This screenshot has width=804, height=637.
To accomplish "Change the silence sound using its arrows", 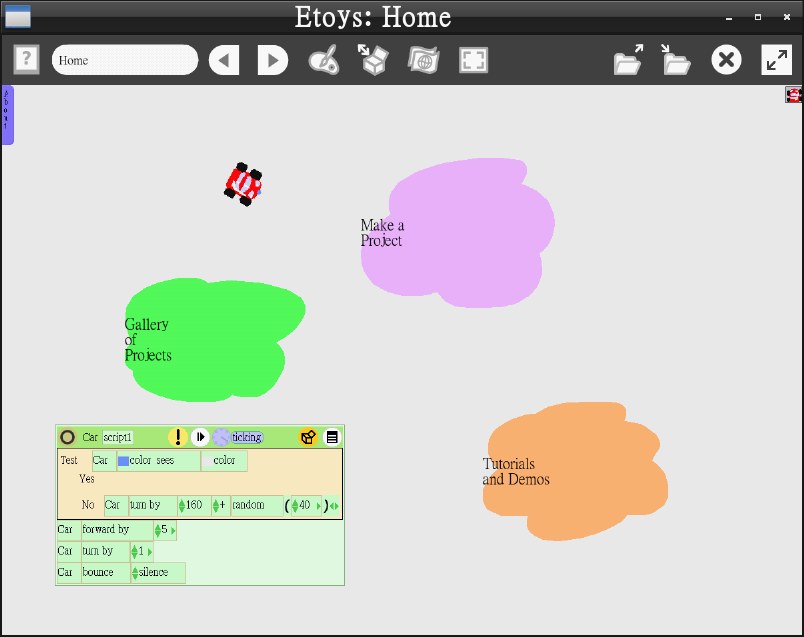I will (135, 573).
